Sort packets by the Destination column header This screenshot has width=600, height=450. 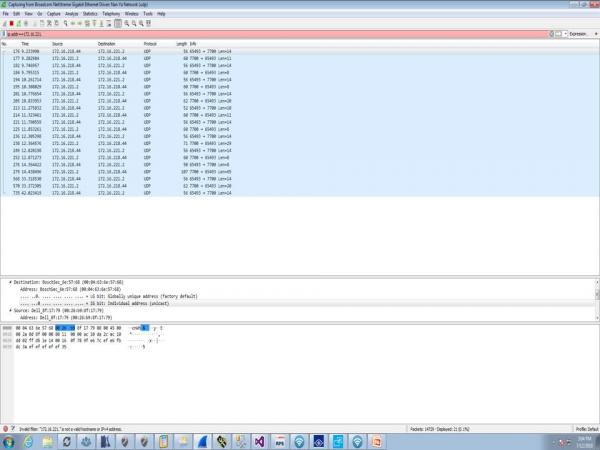coord(106,44)
